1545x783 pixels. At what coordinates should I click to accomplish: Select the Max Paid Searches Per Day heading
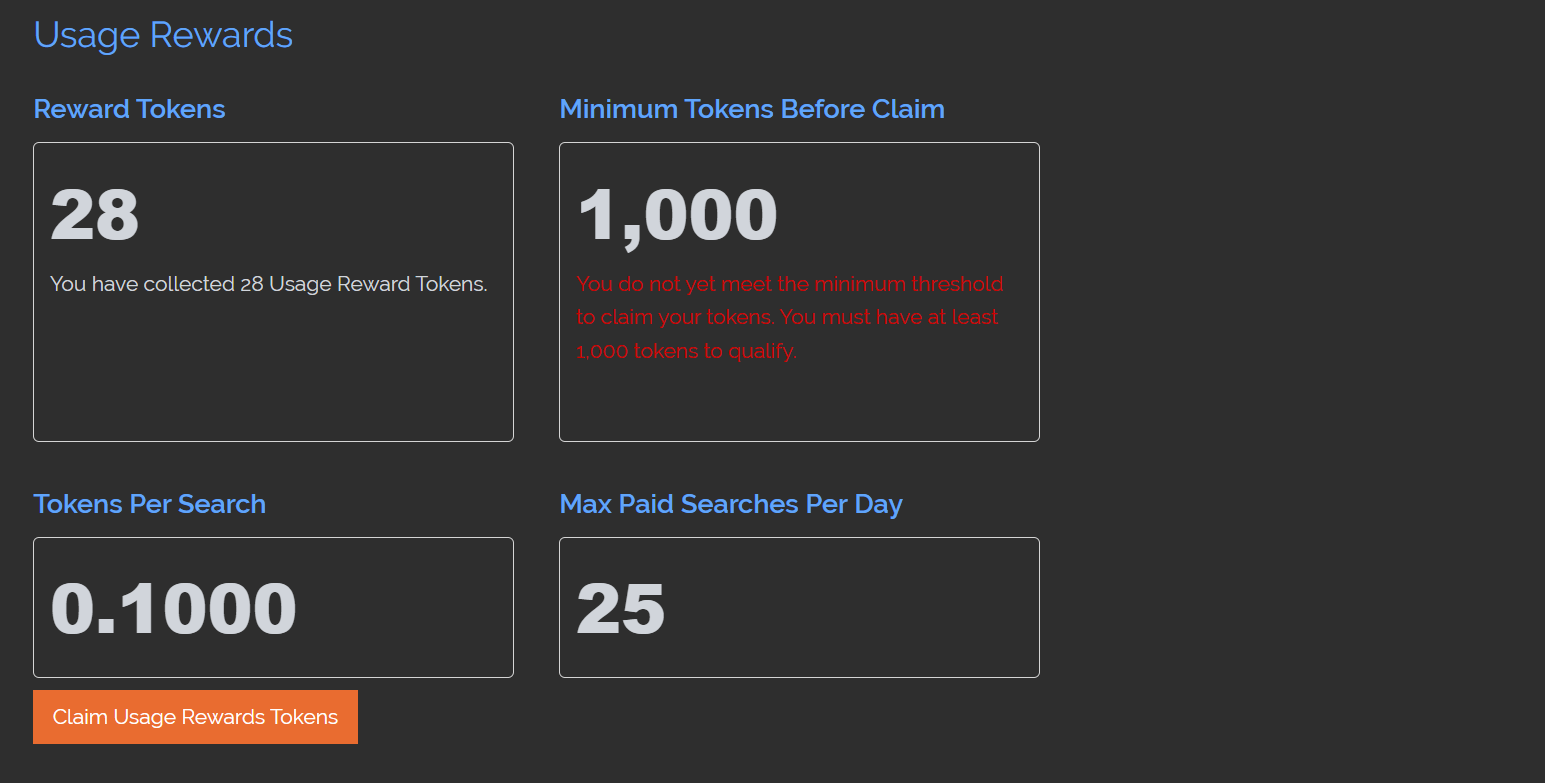pos(731,504)
